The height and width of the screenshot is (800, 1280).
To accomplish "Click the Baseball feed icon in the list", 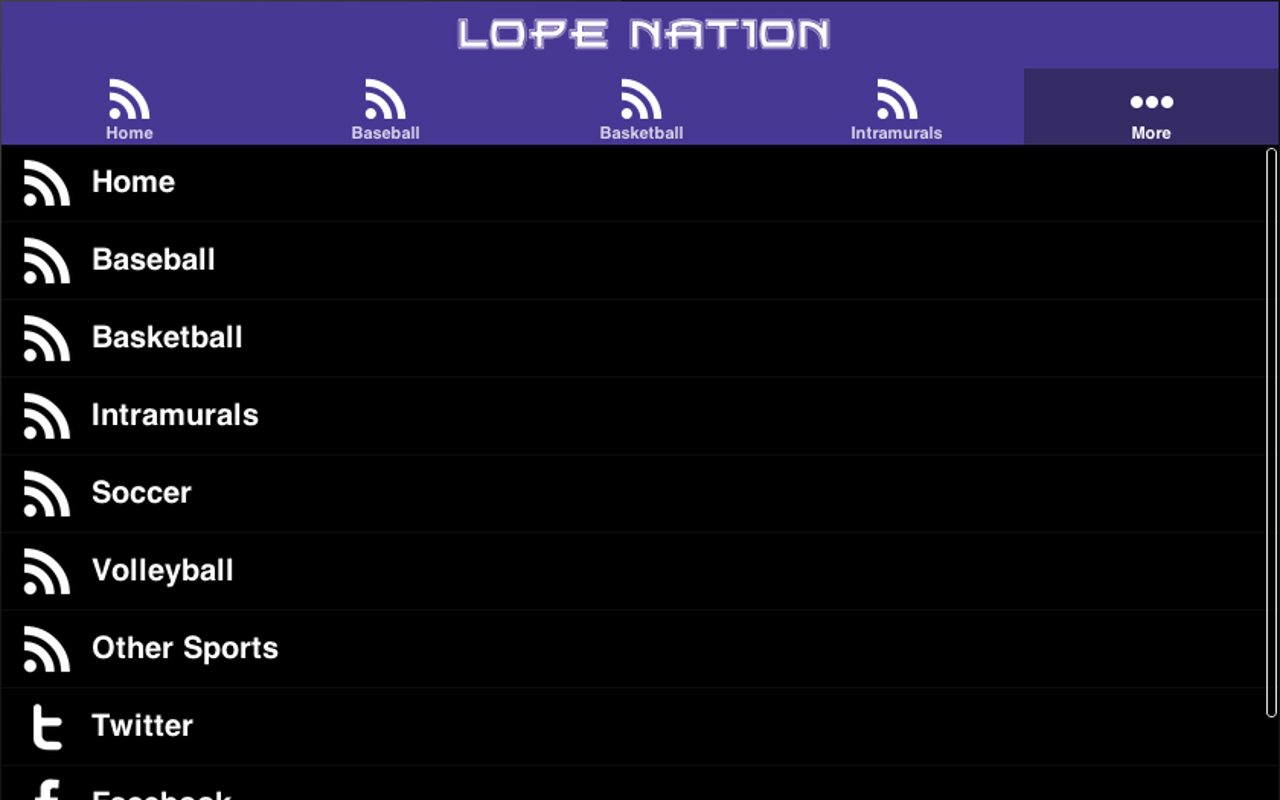I will point(46,260).
